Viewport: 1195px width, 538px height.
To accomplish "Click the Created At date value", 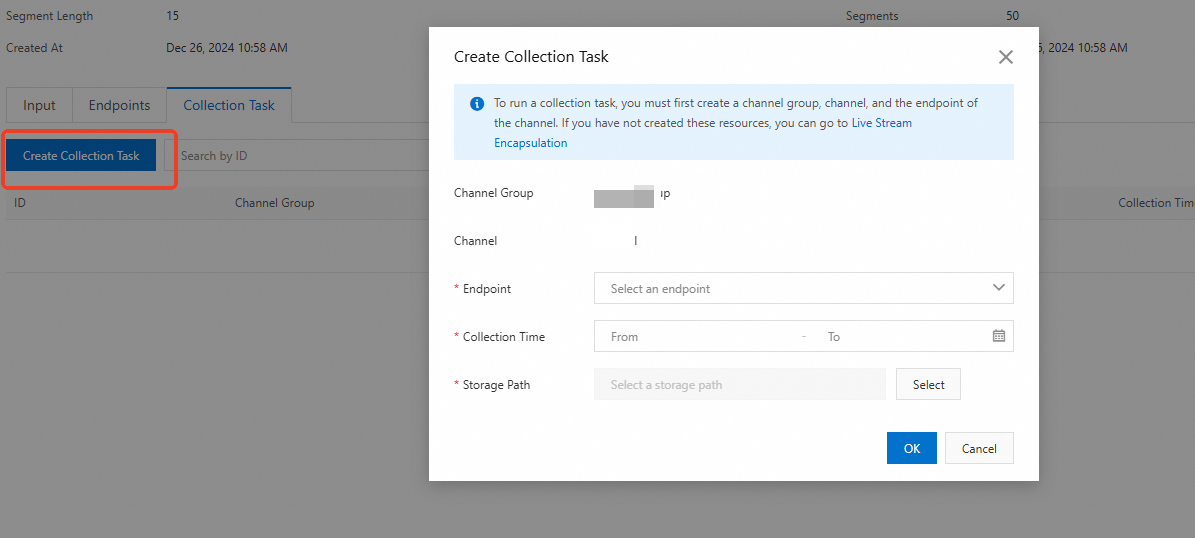I will click(x=227, y=47).
